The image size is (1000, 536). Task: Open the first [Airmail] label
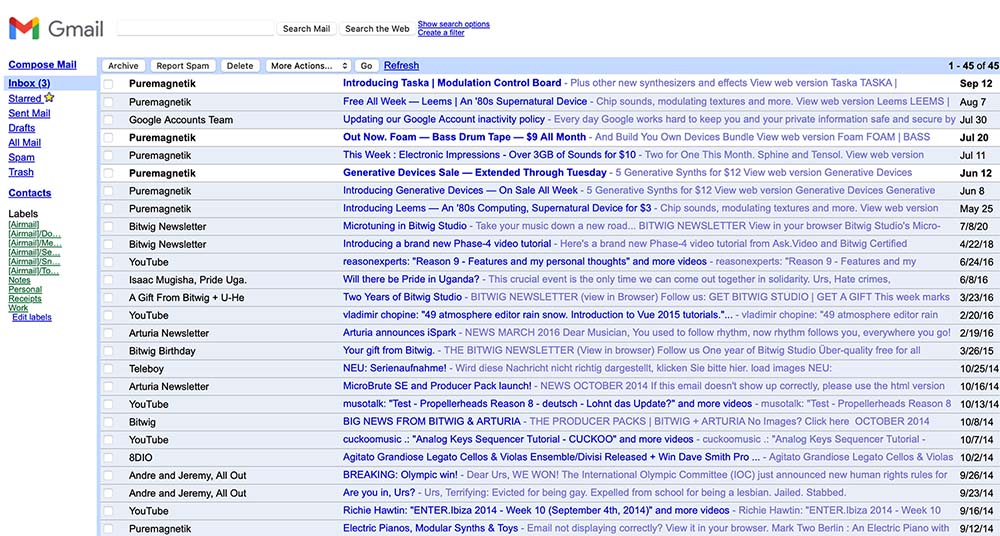[24, 225]
